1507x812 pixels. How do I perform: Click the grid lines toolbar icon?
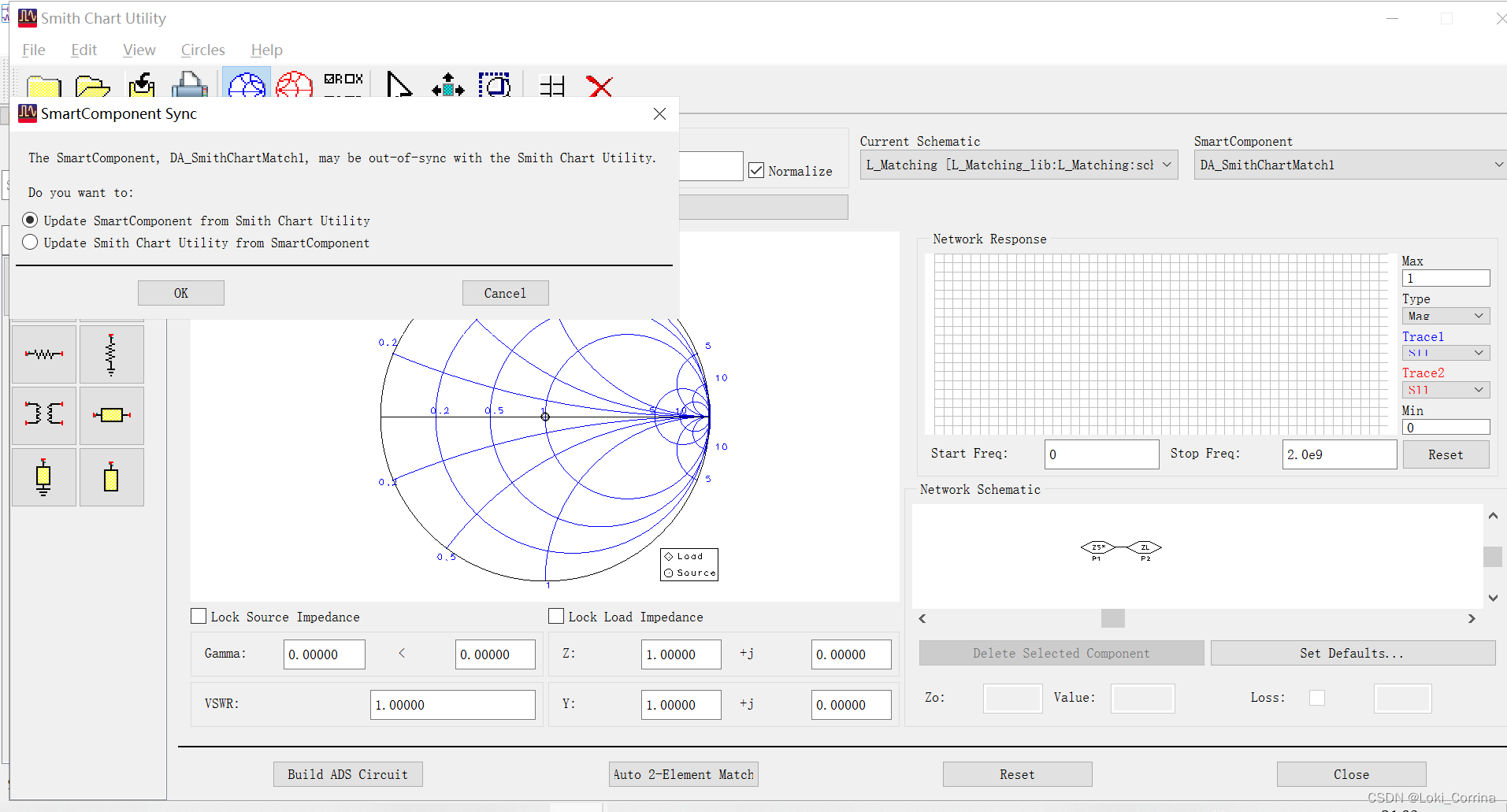(x=552, y=85)
